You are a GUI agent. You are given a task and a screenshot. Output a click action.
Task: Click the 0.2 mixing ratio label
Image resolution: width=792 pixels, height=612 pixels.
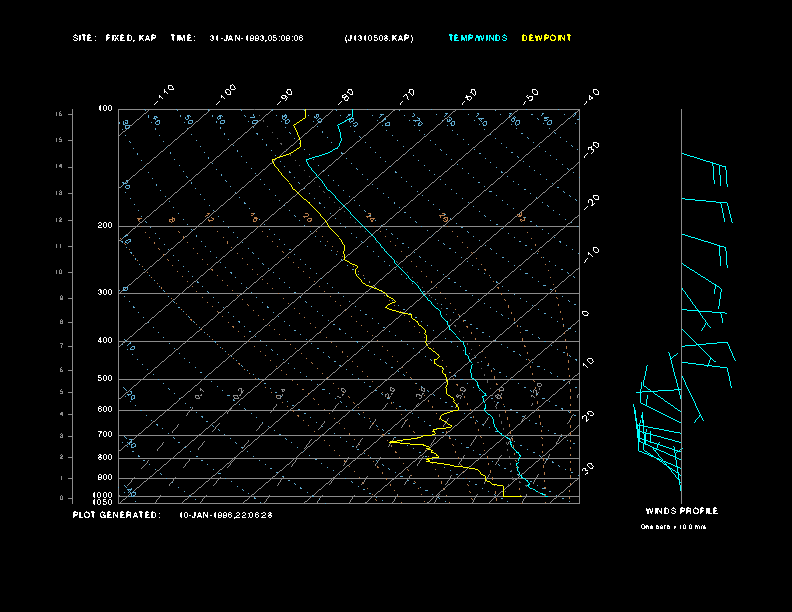coord(238,394)
